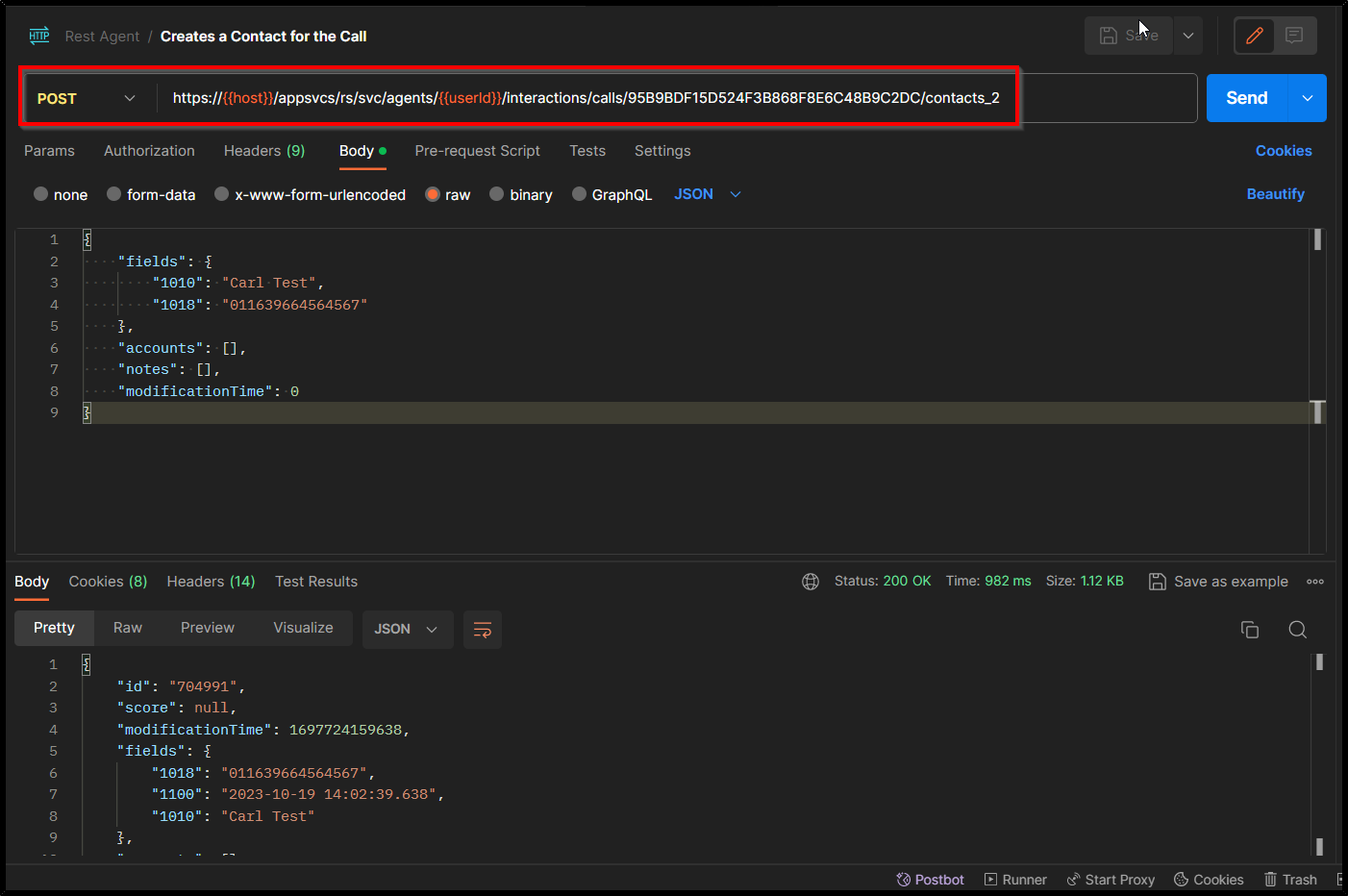Open the POST method dropdown

(x=87, y=98)
